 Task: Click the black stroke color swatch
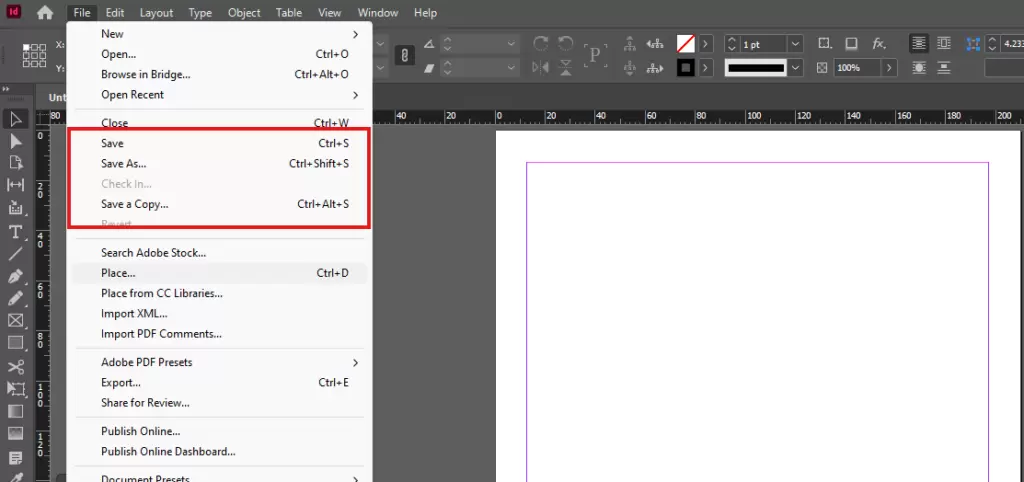[685, 68]
